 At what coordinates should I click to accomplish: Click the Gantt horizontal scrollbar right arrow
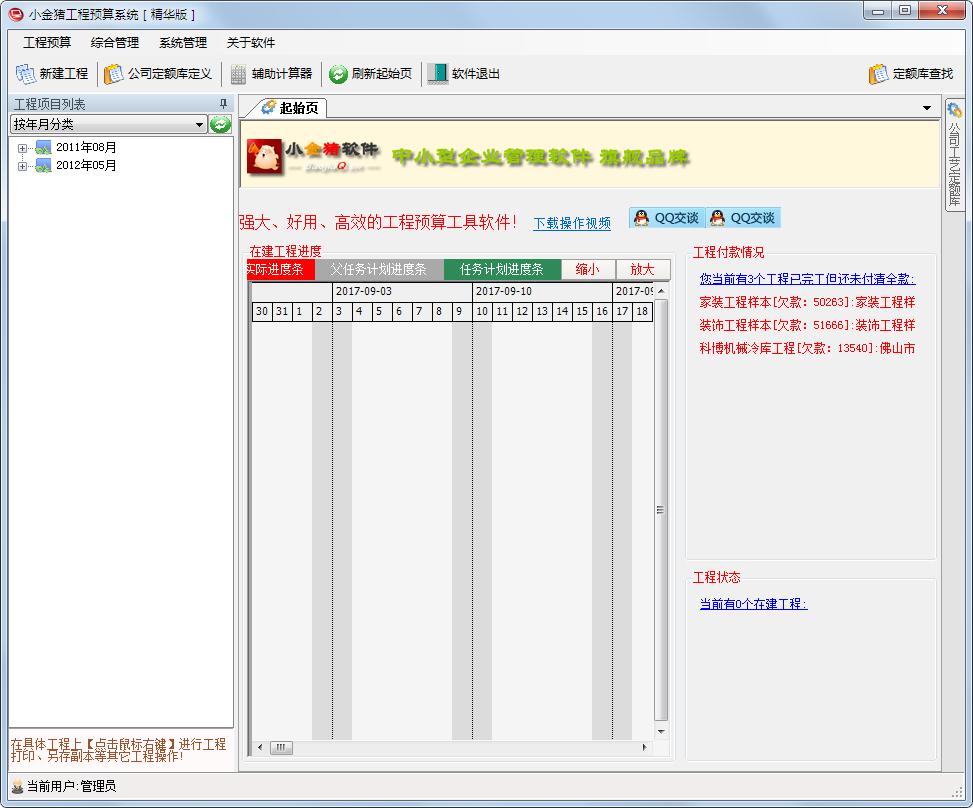644,748
